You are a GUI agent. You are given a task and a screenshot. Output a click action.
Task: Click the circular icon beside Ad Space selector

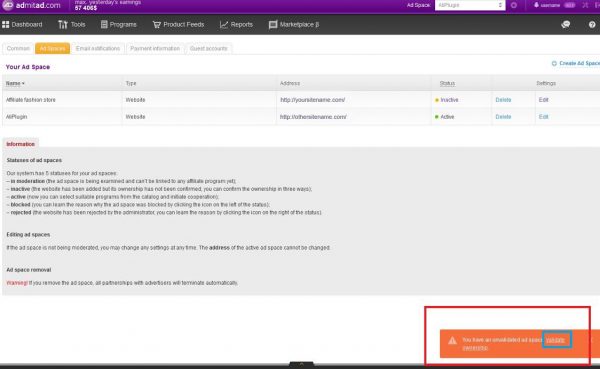[514, 5]
